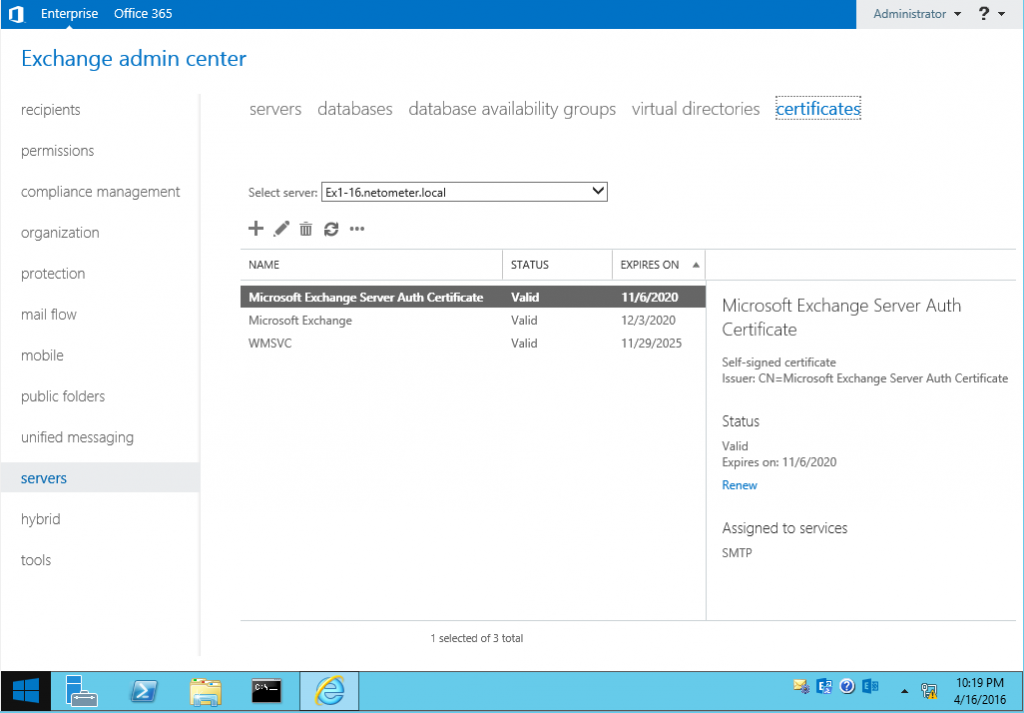Open the virtual directories tab
Screen dimensions: 1024x713
pos(695,108)
